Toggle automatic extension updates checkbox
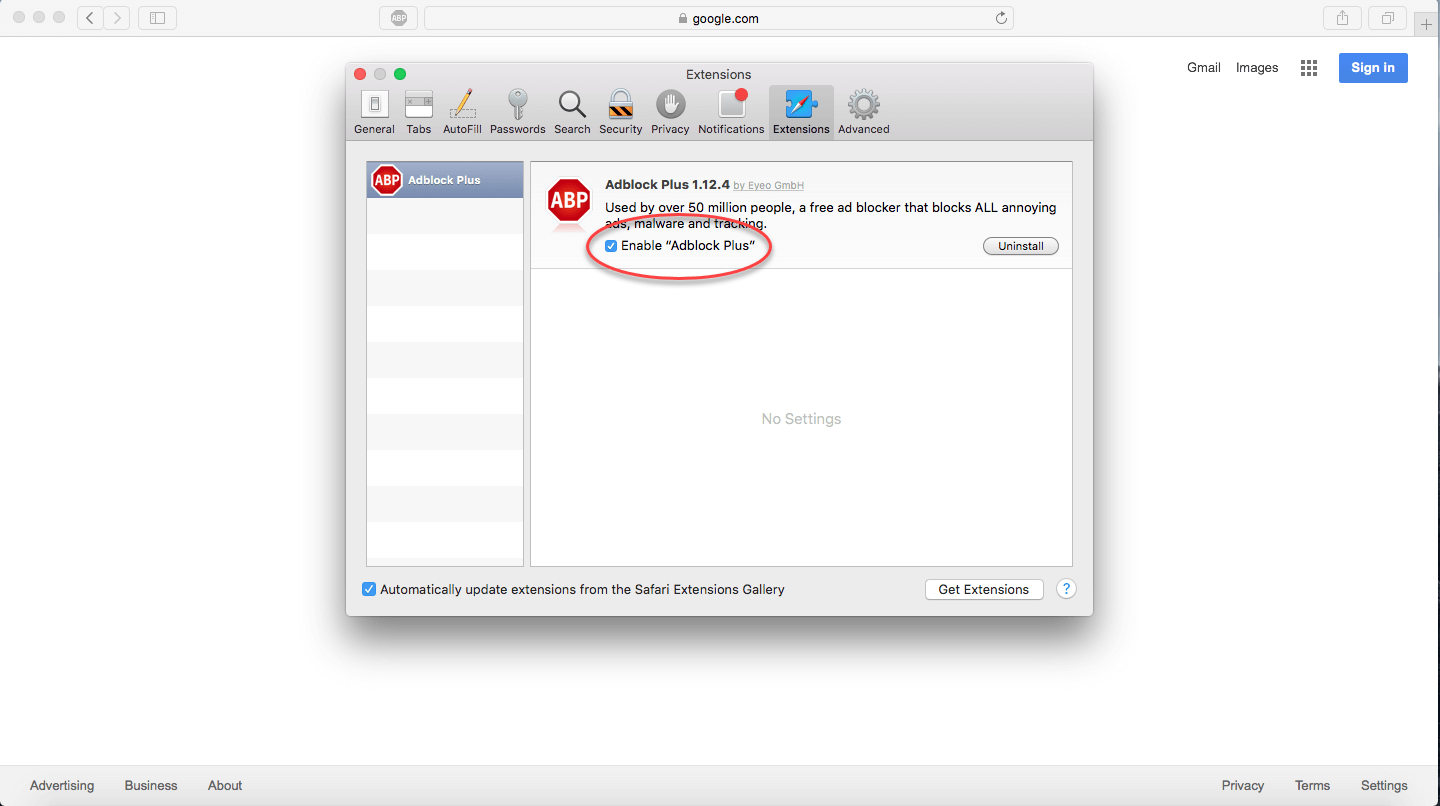Screen dimensions: 1440x806 [x=369, y=589]
